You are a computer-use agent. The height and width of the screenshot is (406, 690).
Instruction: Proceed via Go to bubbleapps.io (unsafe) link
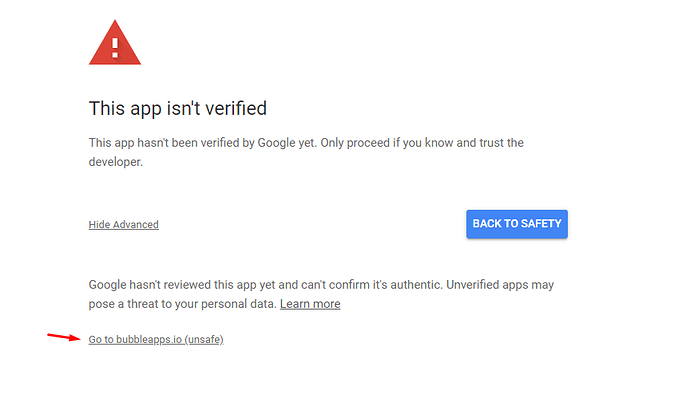tap(156, 340)
